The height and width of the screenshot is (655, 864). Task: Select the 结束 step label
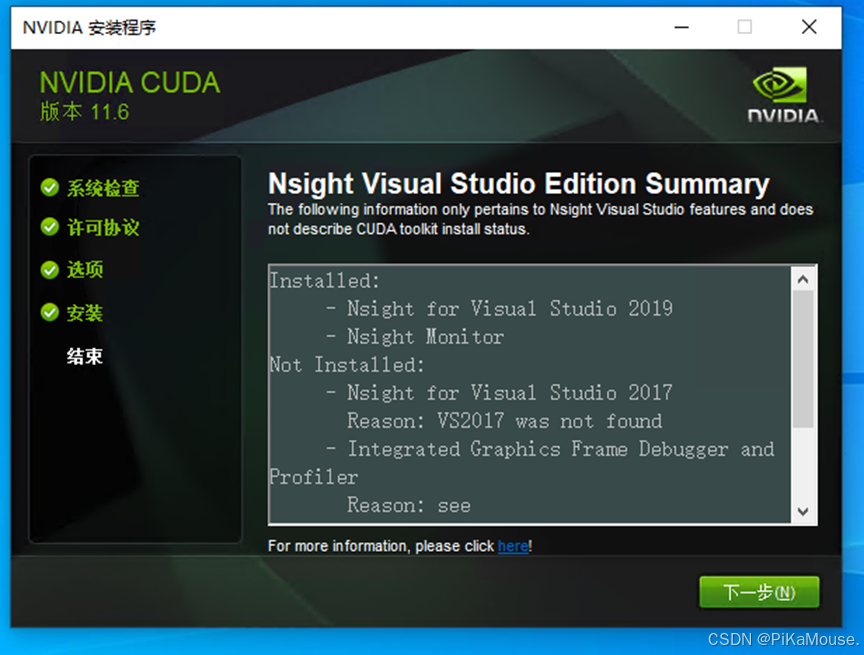[85, 356]
